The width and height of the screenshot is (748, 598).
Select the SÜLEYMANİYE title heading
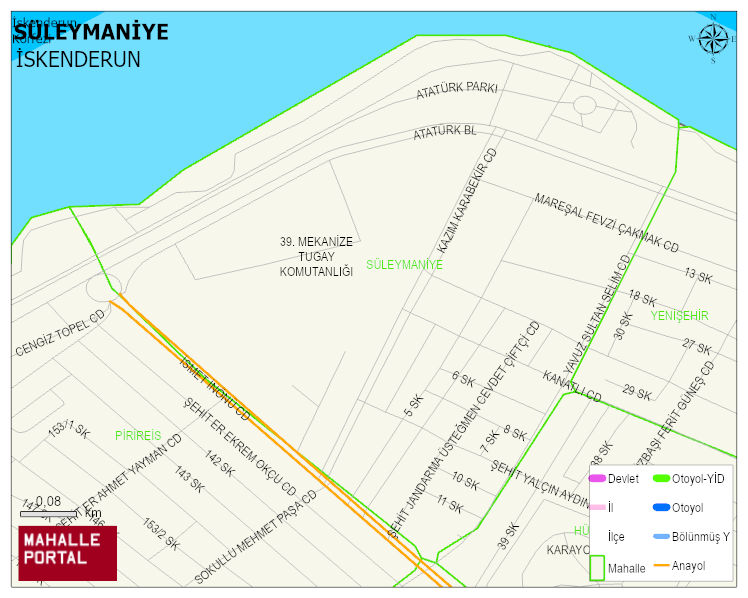coord(91,32)
